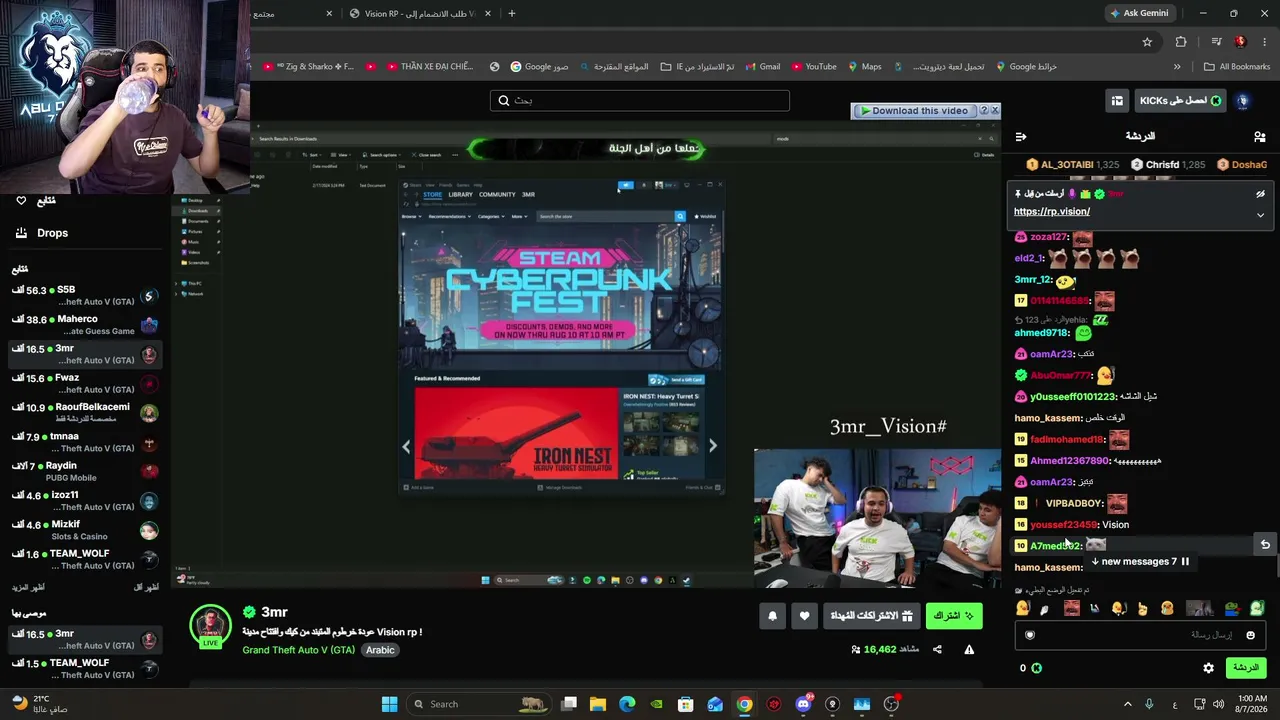Show more bookmarks chevron
Screen dimensions: 1280x720
coord(1177,67)
